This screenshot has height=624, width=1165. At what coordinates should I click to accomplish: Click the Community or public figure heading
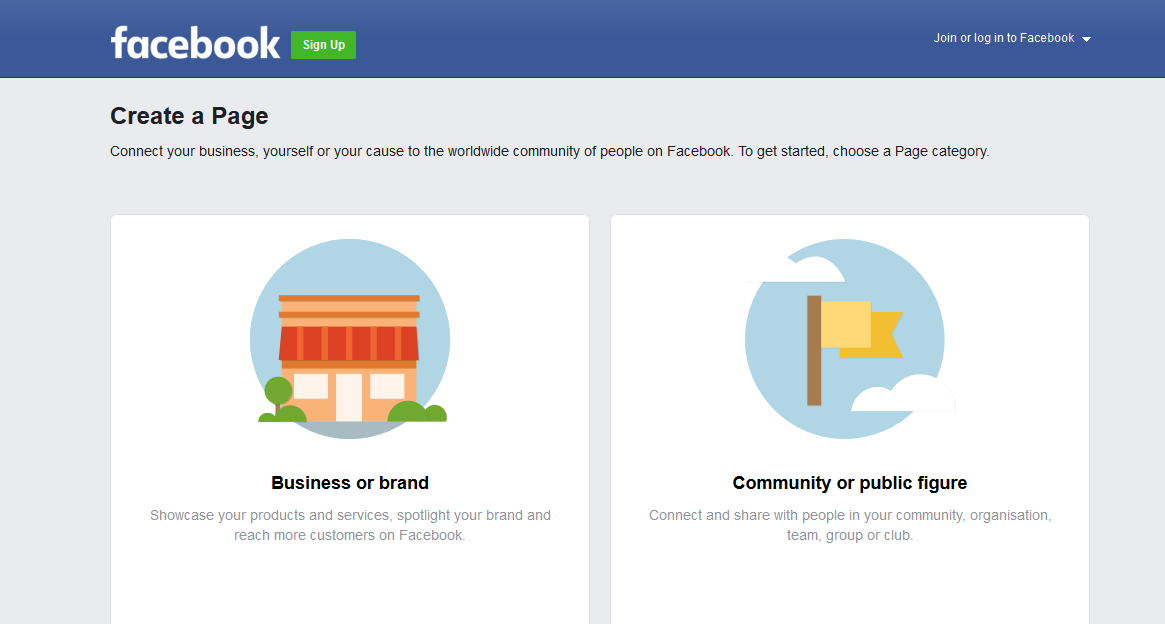(850, 483)
